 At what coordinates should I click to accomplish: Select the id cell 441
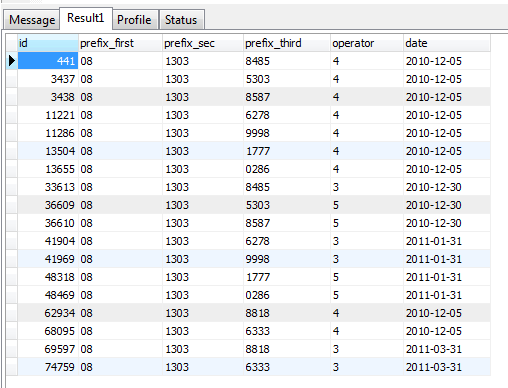[x=48, y=61]
